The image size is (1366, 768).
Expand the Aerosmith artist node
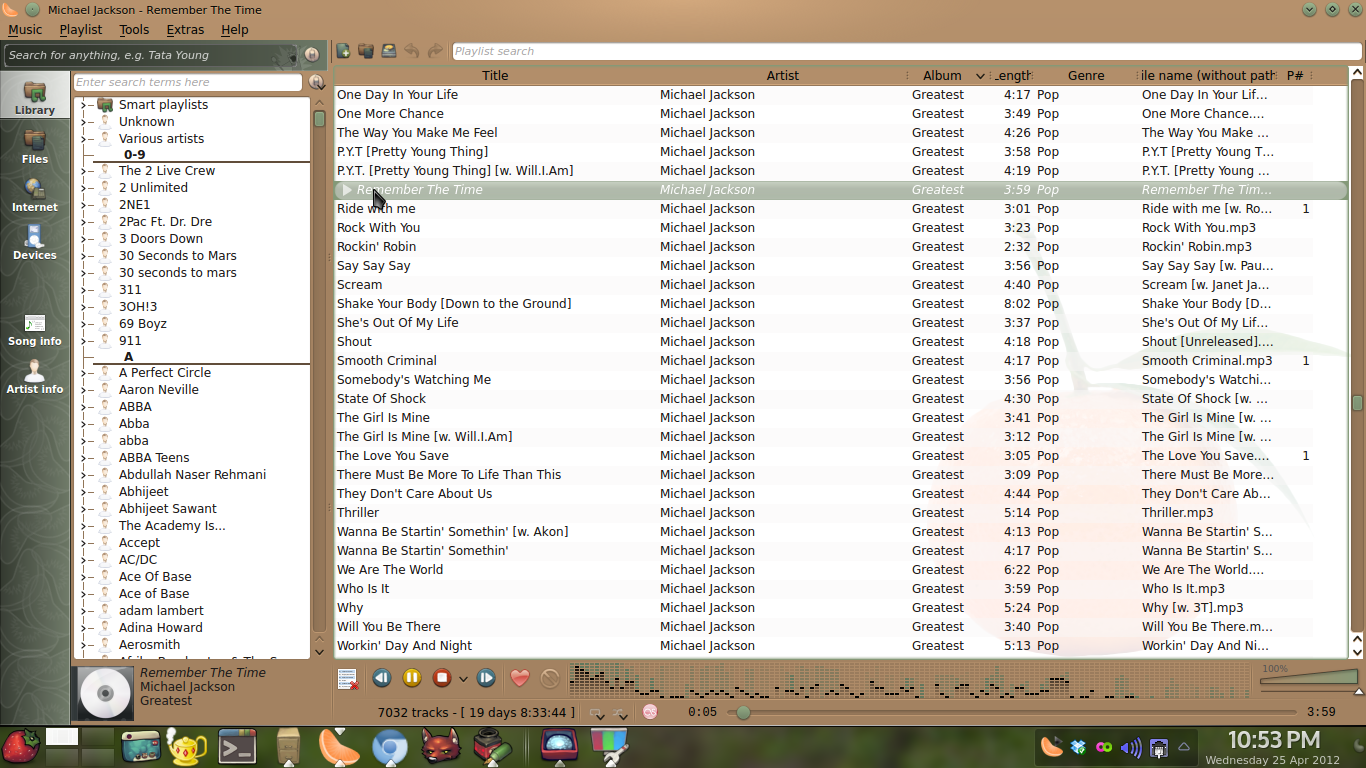pos(83,645)
